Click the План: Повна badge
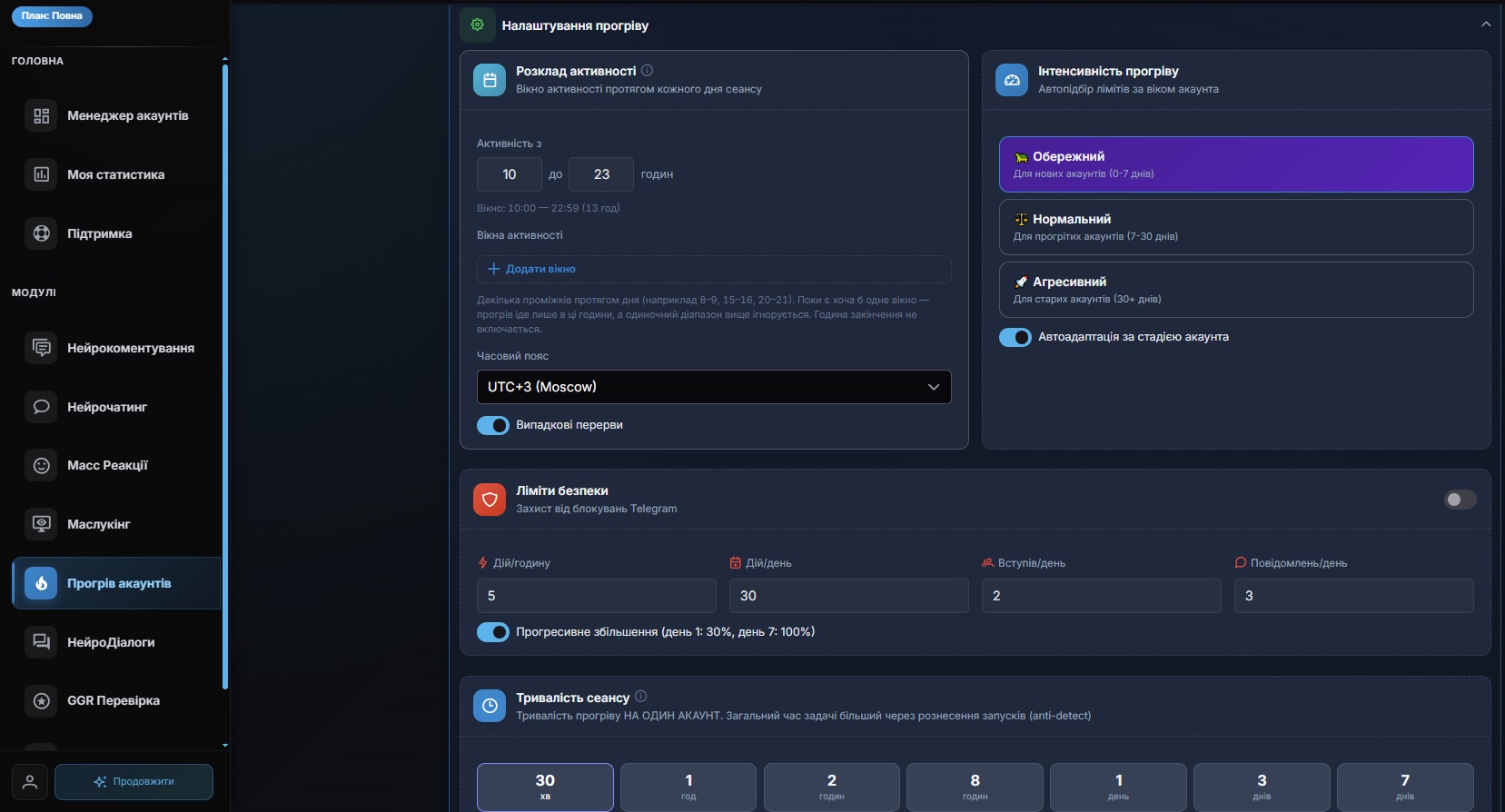This screenshot has width=1505, height=812. tap(52, 16)
